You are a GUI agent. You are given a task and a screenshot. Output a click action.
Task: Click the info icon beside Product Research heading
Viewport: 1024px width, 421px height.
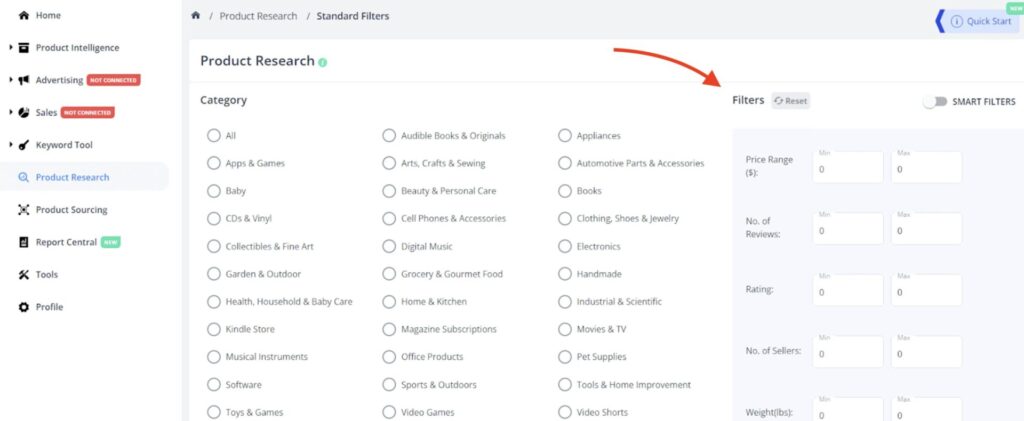(x=322, y=62)
